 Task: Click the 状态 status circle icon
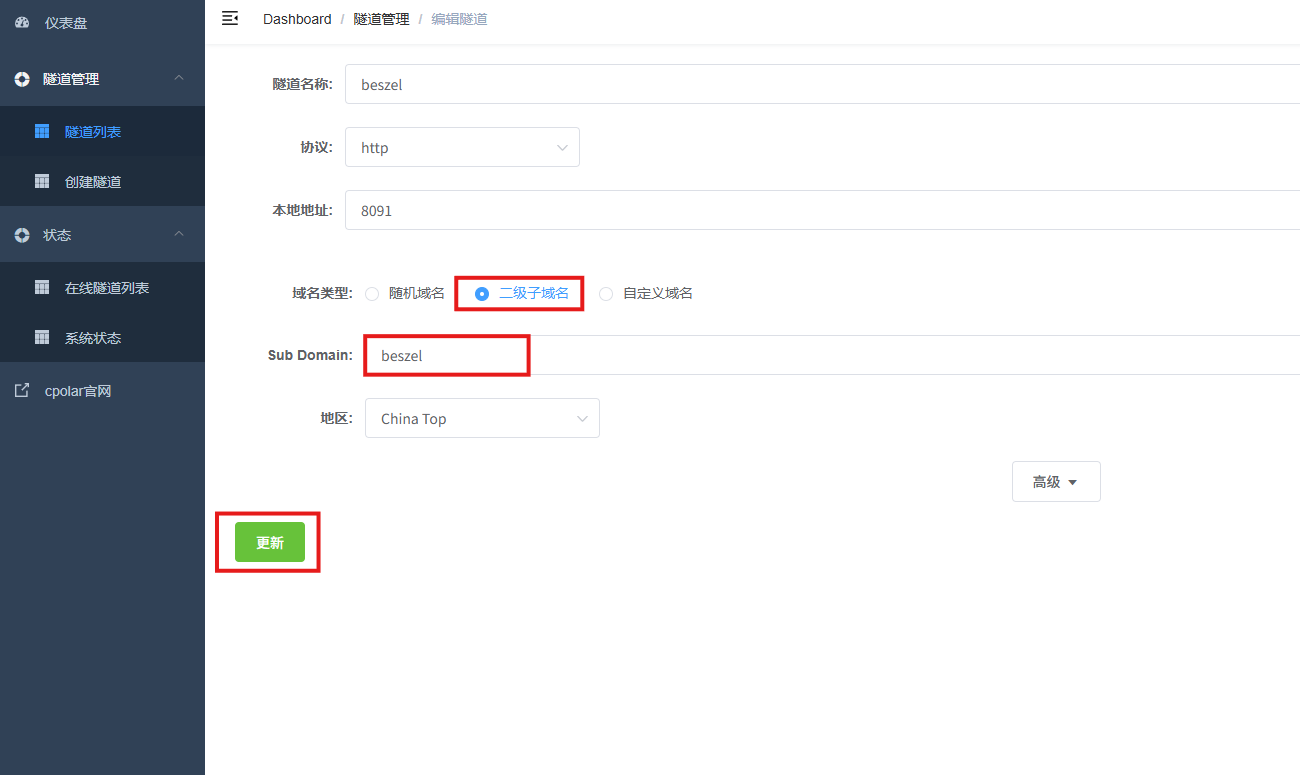click(x=22, y=235)
